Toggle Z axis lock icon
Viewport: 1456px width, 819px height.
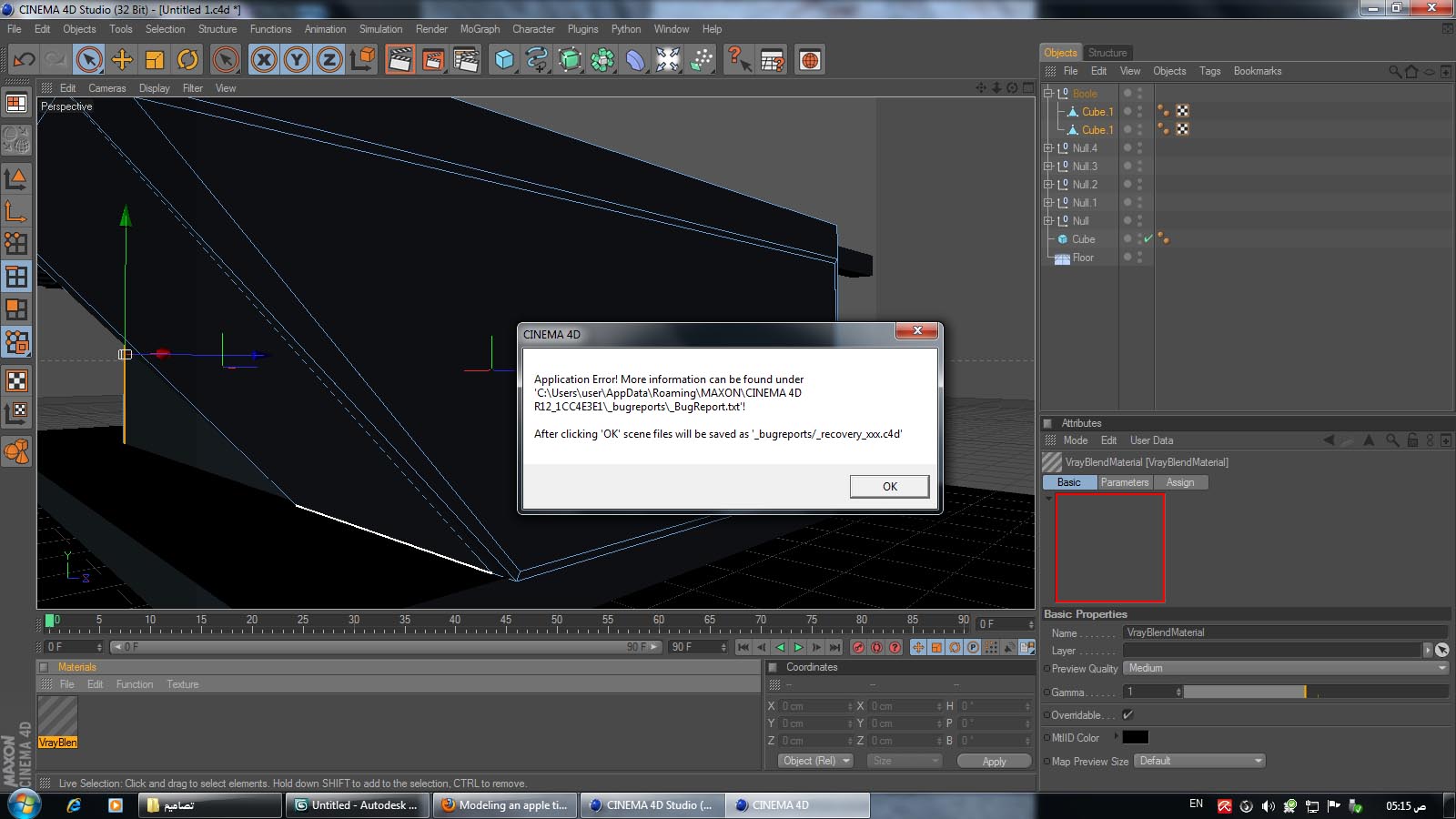pos(329,60)
